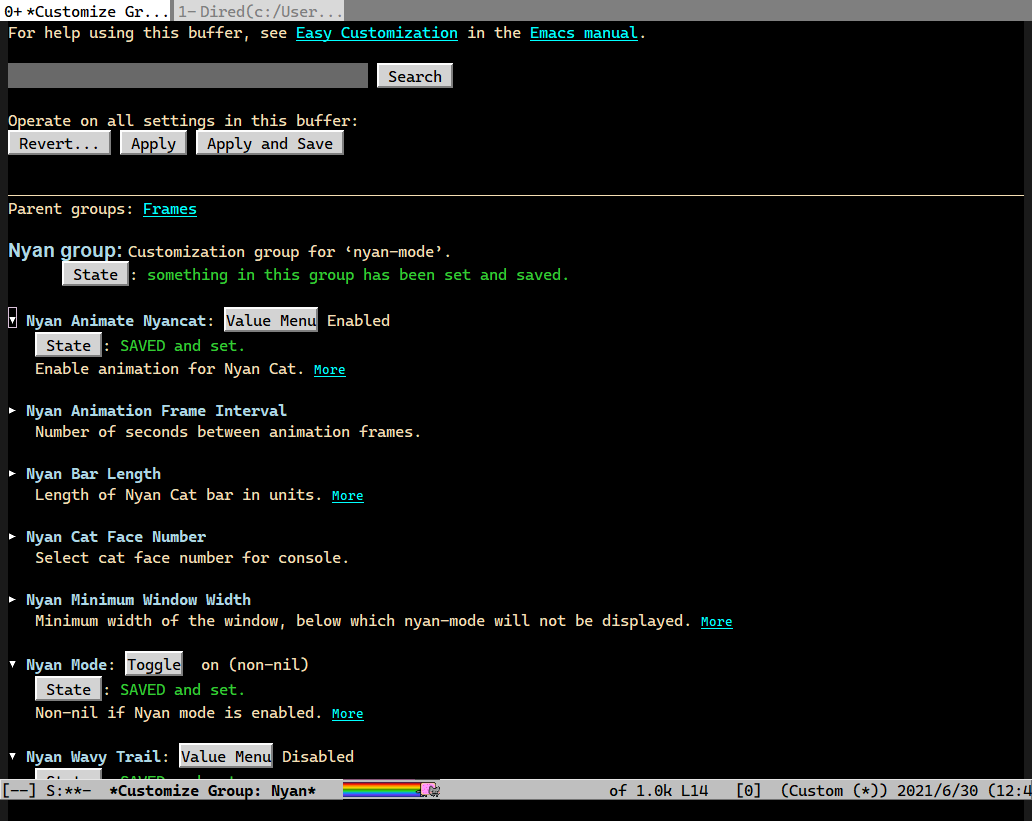Collapse the Nyan Animate Nyancat option
The width and height of the screenshot is (1032, 821).
pyautogui.click(x=13, y=320)
